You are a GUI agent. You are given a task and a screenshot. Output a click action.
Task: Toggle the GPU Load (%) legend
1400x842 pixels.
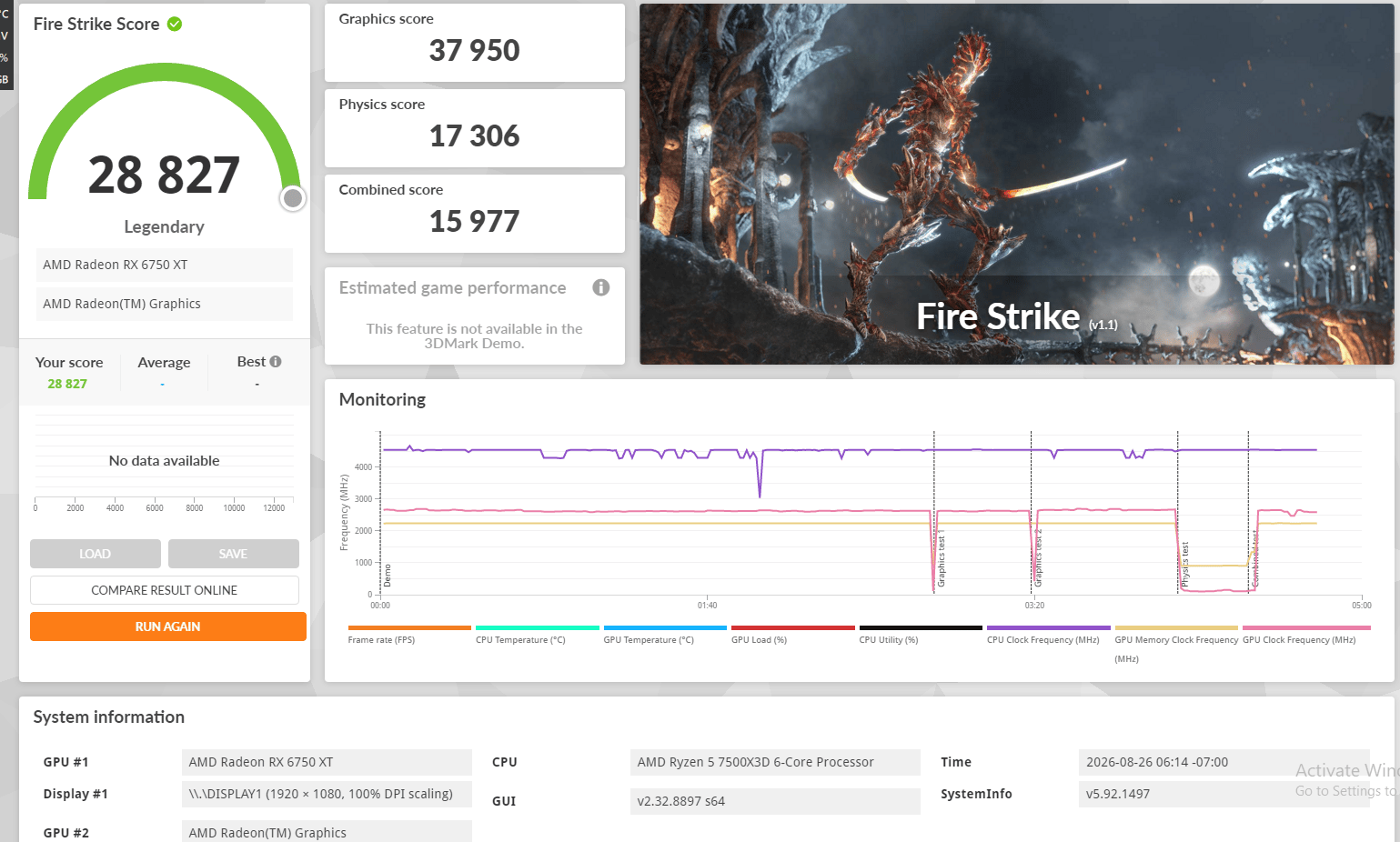792,634
